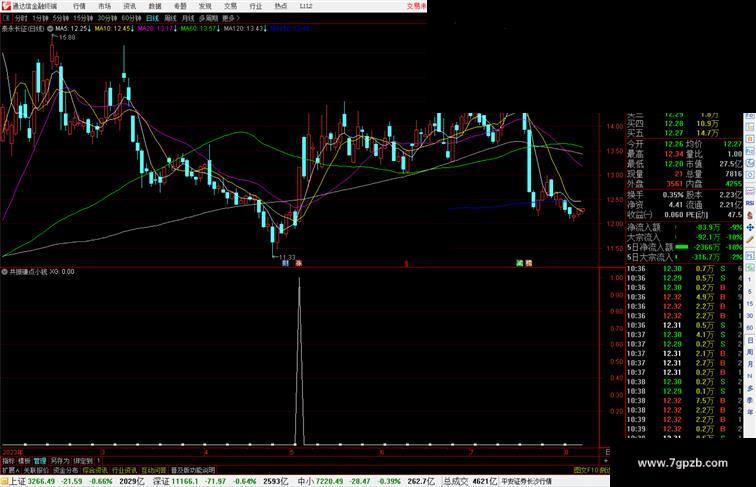Open the 关联报价 tab
The height and width of the screenshot is (487, 756).
(36, 470)
